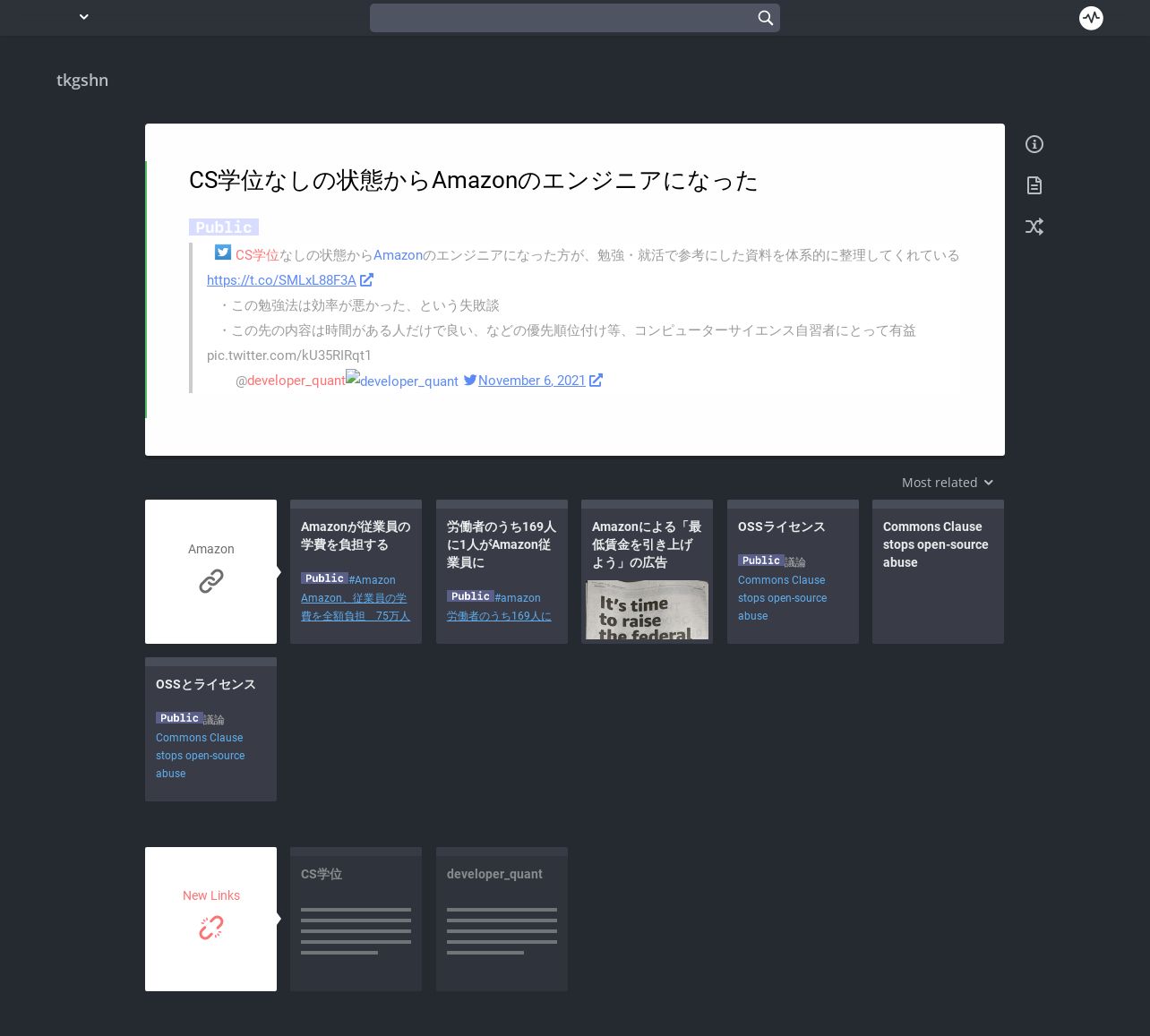
Task: Open the https://t.co/SMLxL88F3A link
Action: (x=281, y=280)
